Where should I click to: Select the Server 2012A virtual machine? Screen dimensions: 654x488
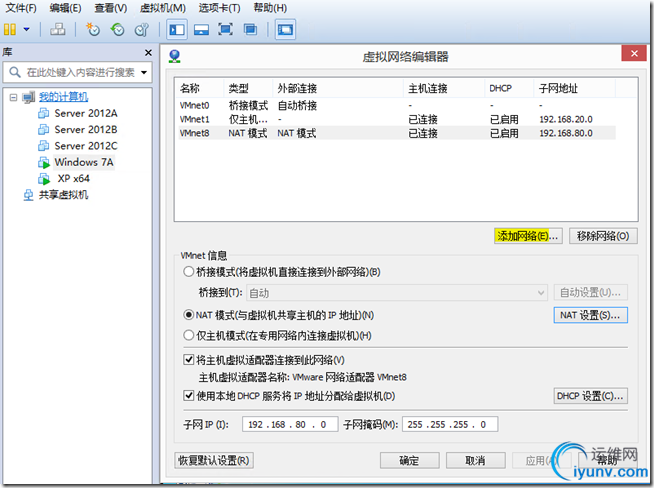(x=86, y=113)
